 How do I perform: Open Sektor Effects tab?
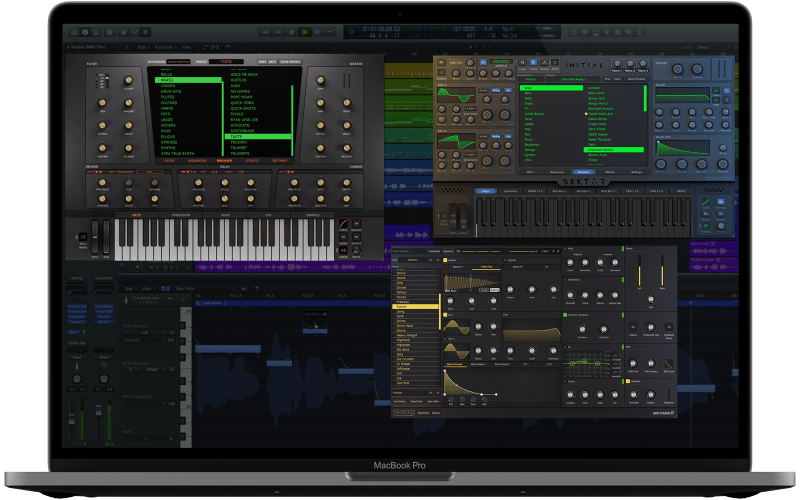click(610, 172)
